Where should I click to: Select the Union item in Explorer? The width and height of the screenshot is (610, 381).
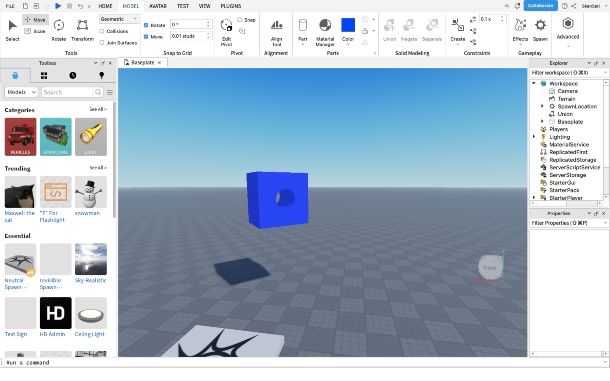pyautogui.click(x=565, y=114)
